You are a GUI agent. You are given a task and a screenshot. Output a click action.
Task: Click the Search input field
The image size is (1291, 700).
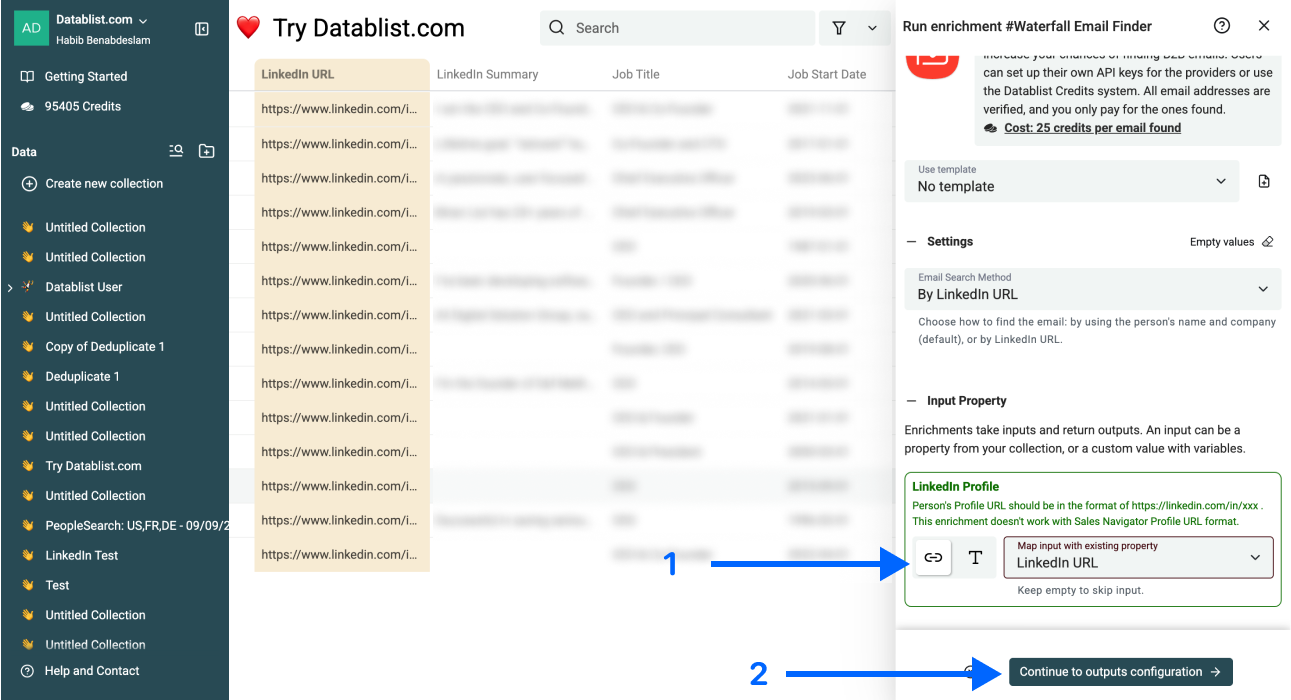[678, 28]
